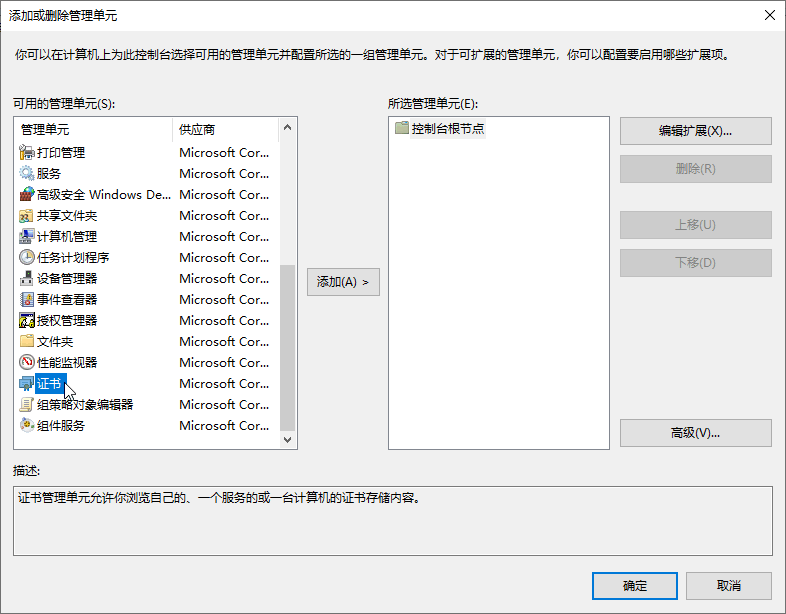Click 管理单元 column header
Viewport: 786px width, 614px height.
93,130
